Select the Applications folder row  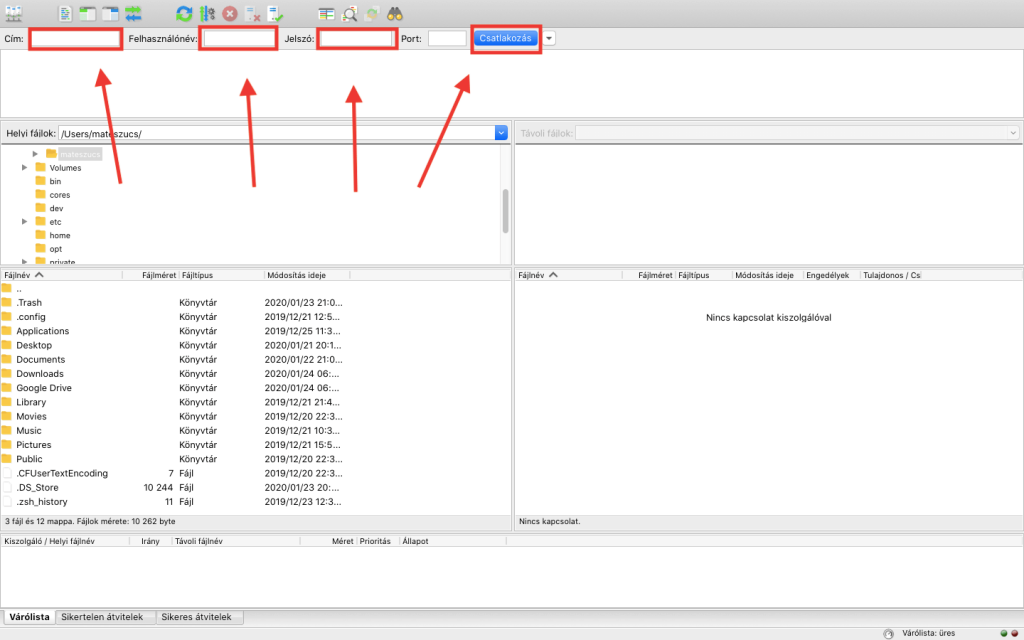256,331
